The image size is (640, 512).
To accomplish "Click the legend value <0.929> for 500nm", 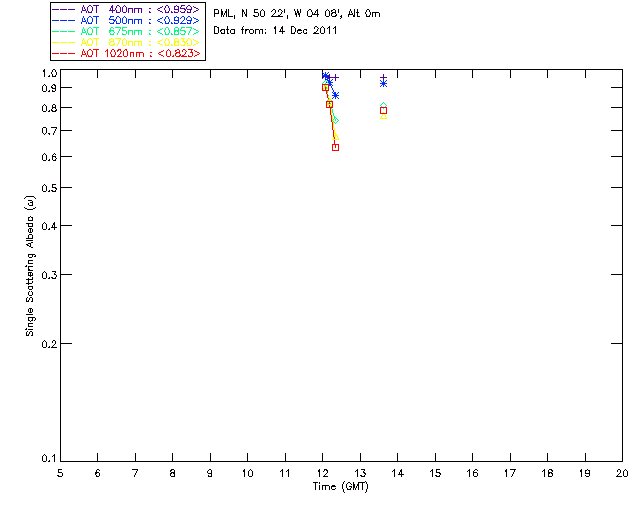I will 178,20.
